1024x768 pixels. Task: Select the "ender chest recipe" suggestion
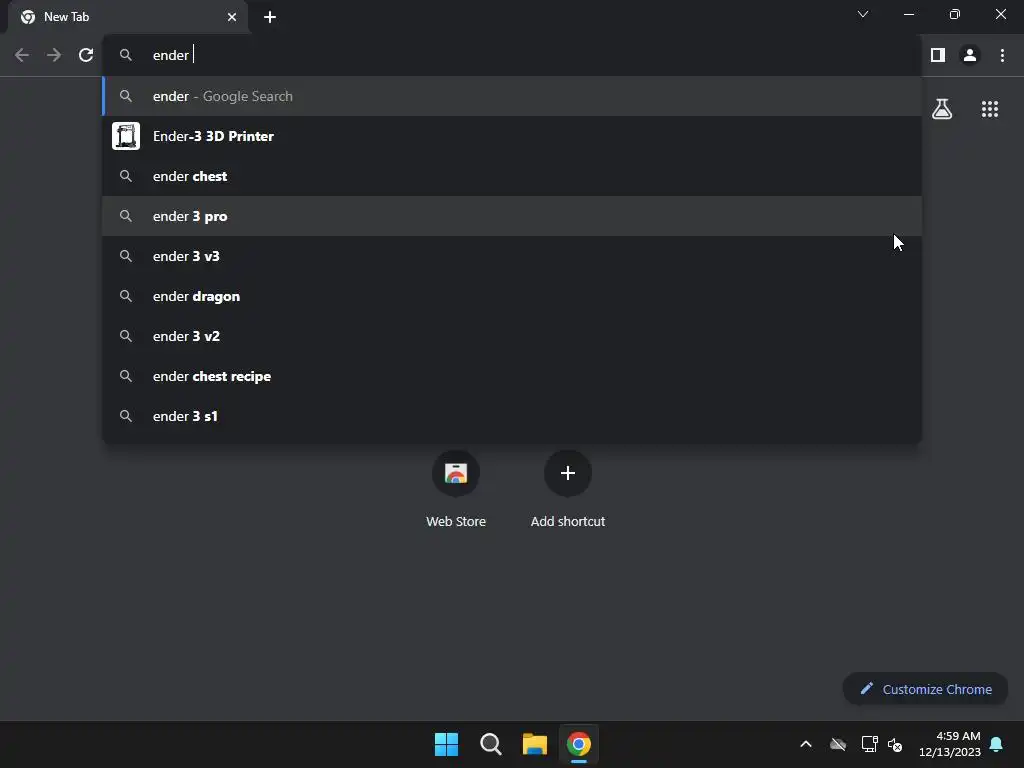pyautogui.click(x=512, y=376)
